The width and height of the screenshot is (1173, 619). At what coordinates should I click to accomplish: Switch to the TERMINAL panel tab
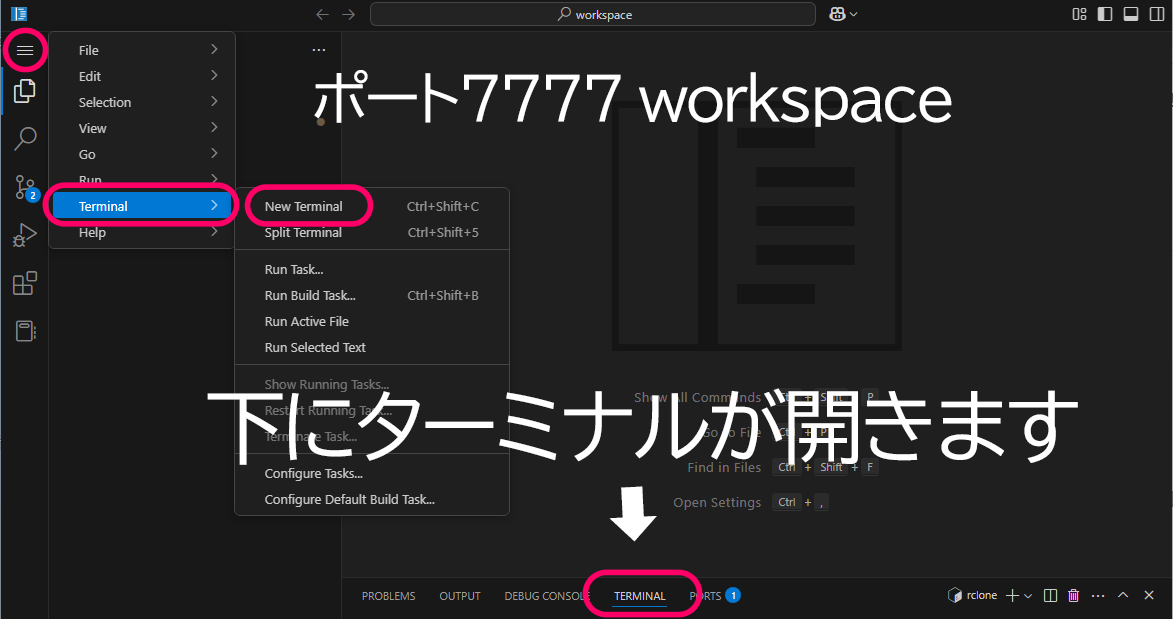tap(640, 596)
